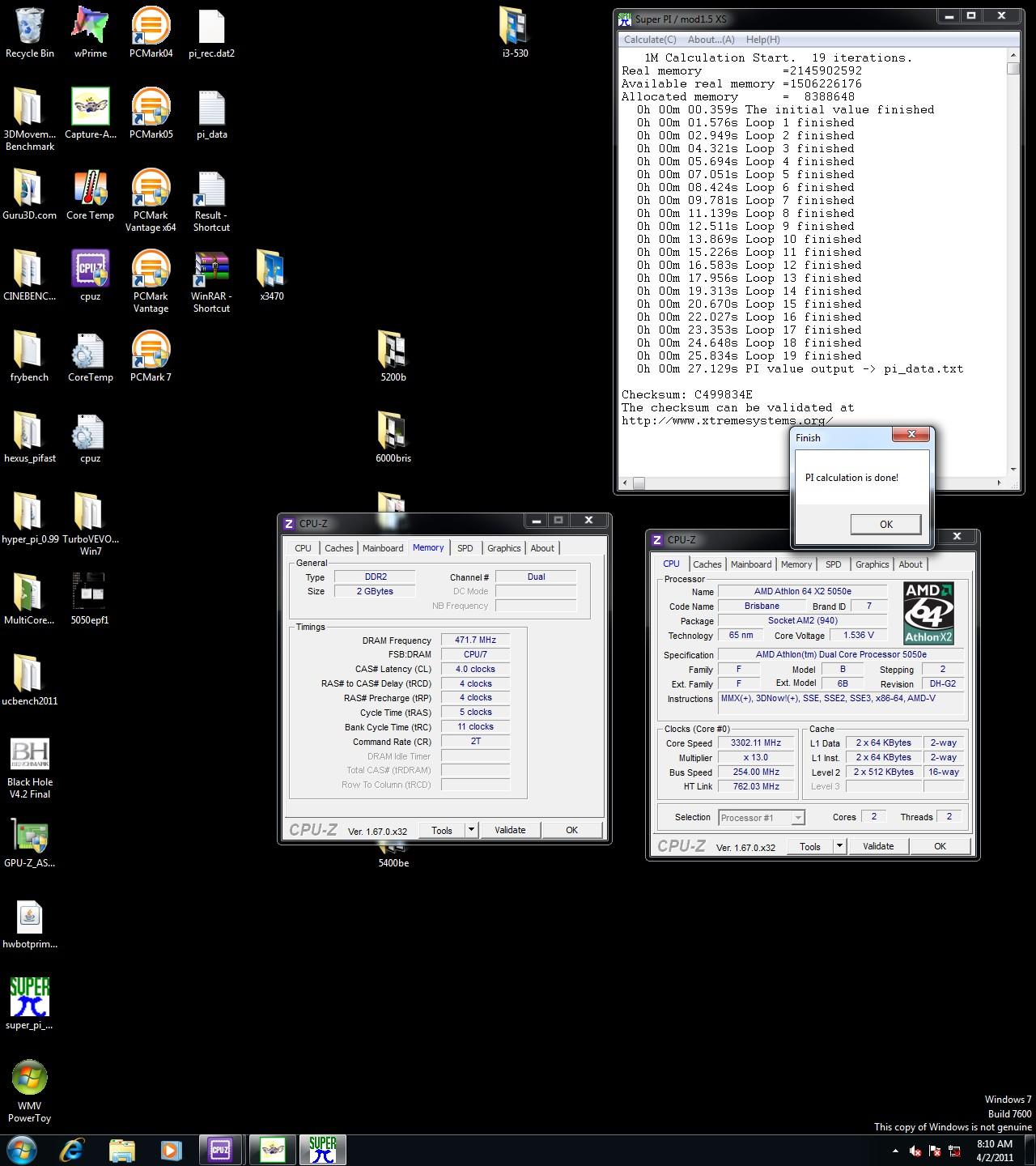Open the Calculate(C) menu in Super PI
The image size is (1036, 1166).
point(650,40)
